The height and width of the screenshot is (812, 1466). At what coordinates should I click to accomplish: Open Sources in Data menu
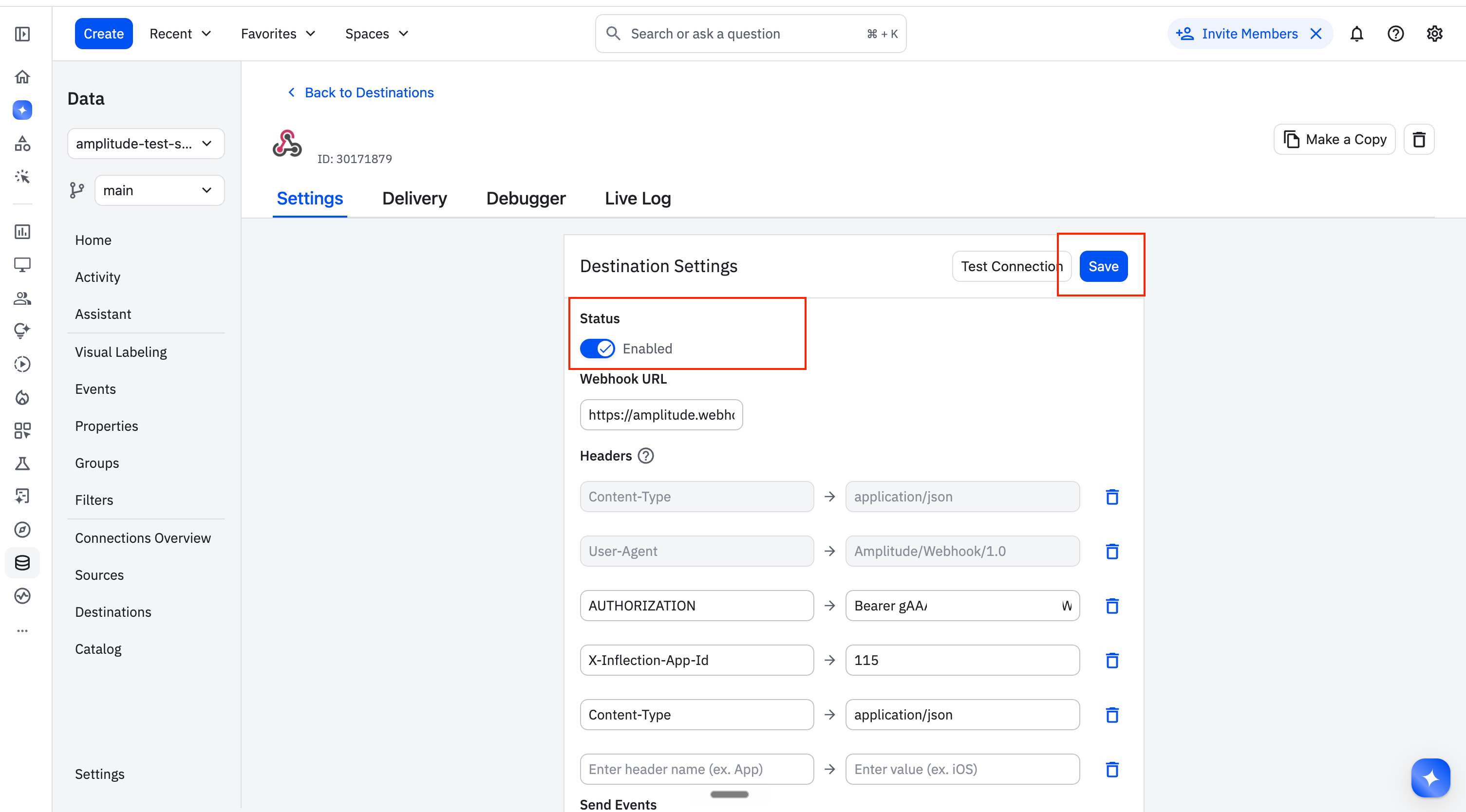click(99, 575)
